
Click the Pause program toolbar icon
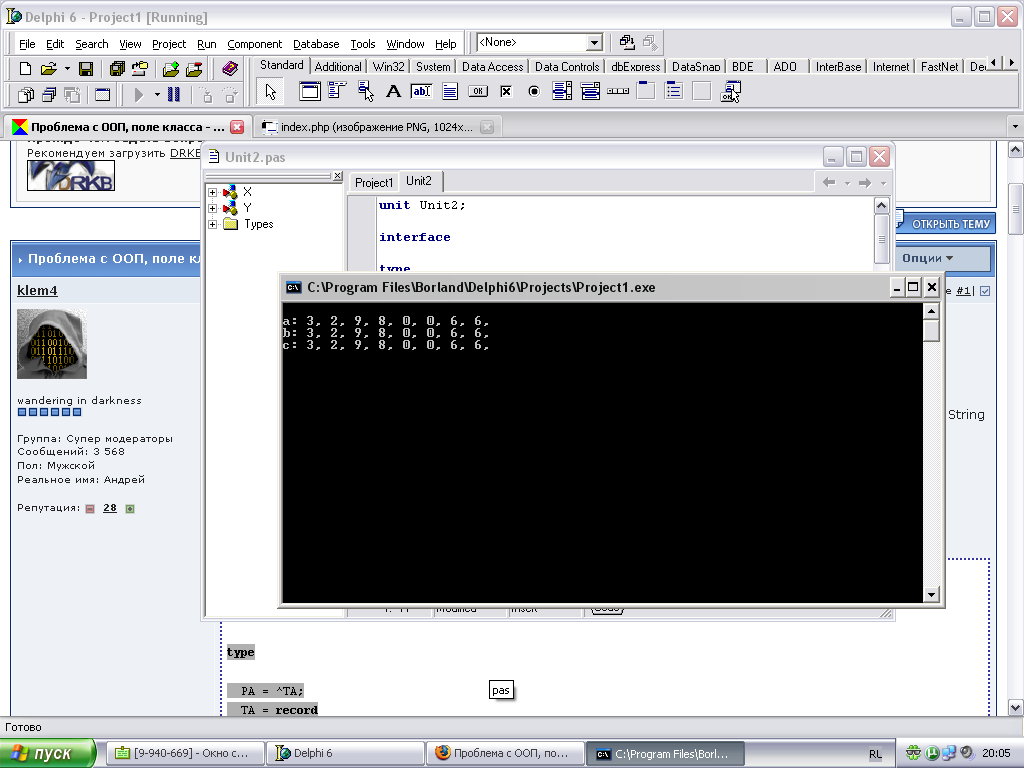click(x=174, y=95)
